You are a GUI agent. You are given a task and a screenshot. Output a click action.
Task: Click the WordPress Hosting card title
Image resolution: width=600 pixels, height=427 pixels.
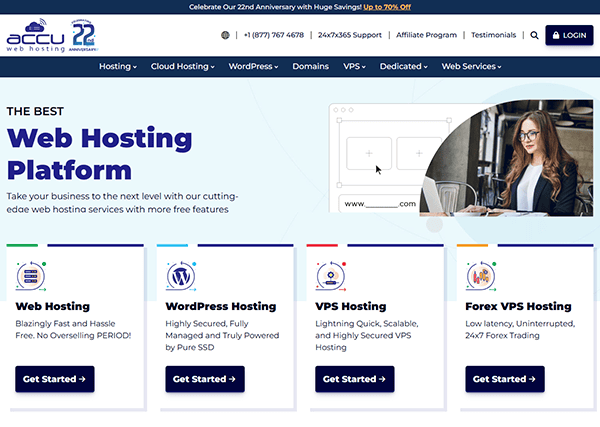[x=221, y=306]
